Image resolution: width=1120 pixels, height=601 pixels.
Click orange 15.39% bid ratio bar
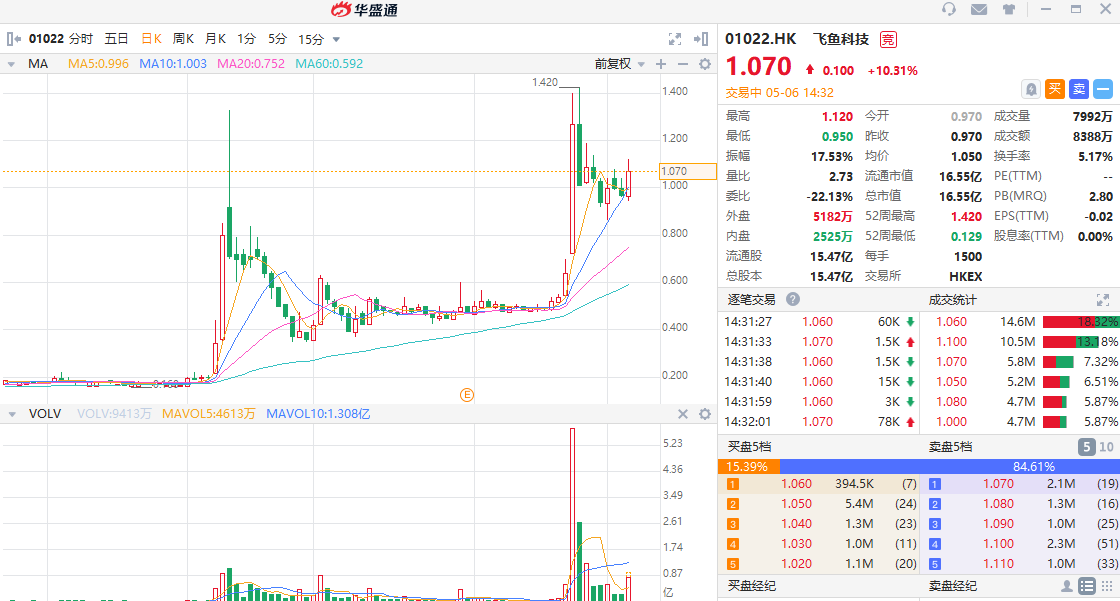click(x=749, y=467)
